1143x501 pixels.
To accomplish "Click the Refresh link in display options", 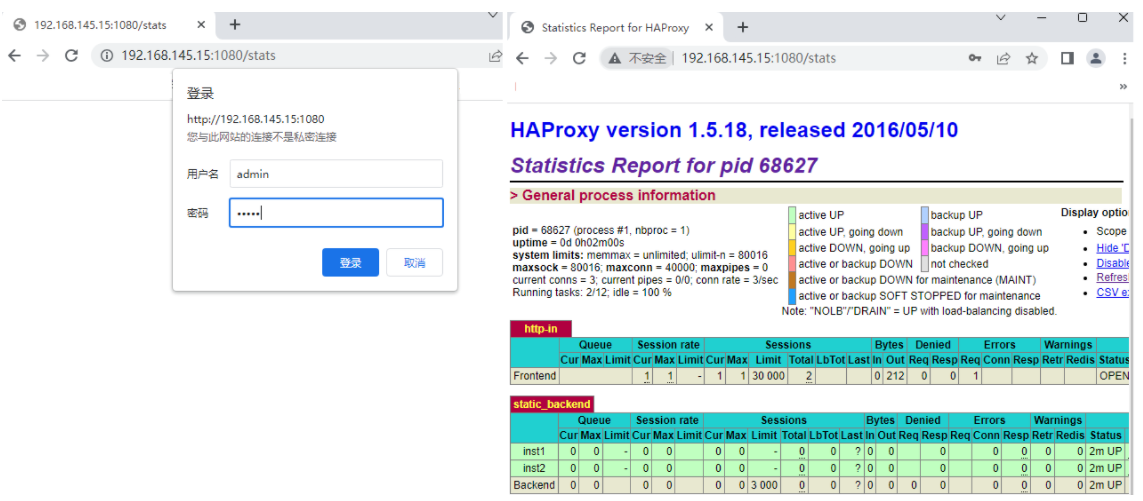I will tap(1112, 278).
